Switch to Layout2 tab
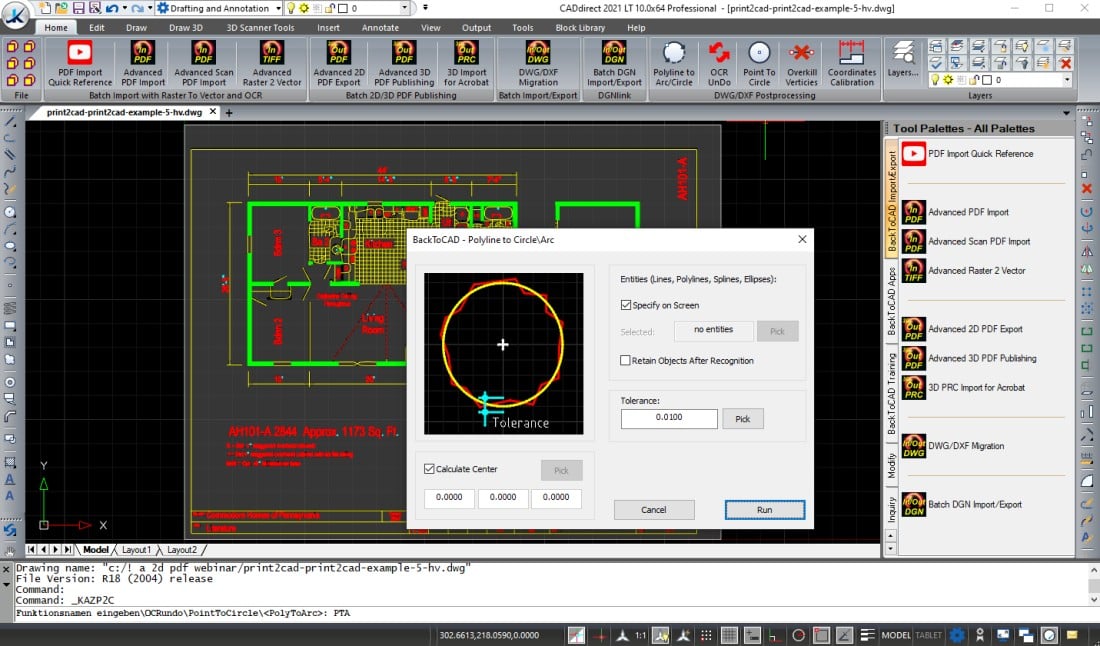The image size is (1100, 646). tap(182, 550)
